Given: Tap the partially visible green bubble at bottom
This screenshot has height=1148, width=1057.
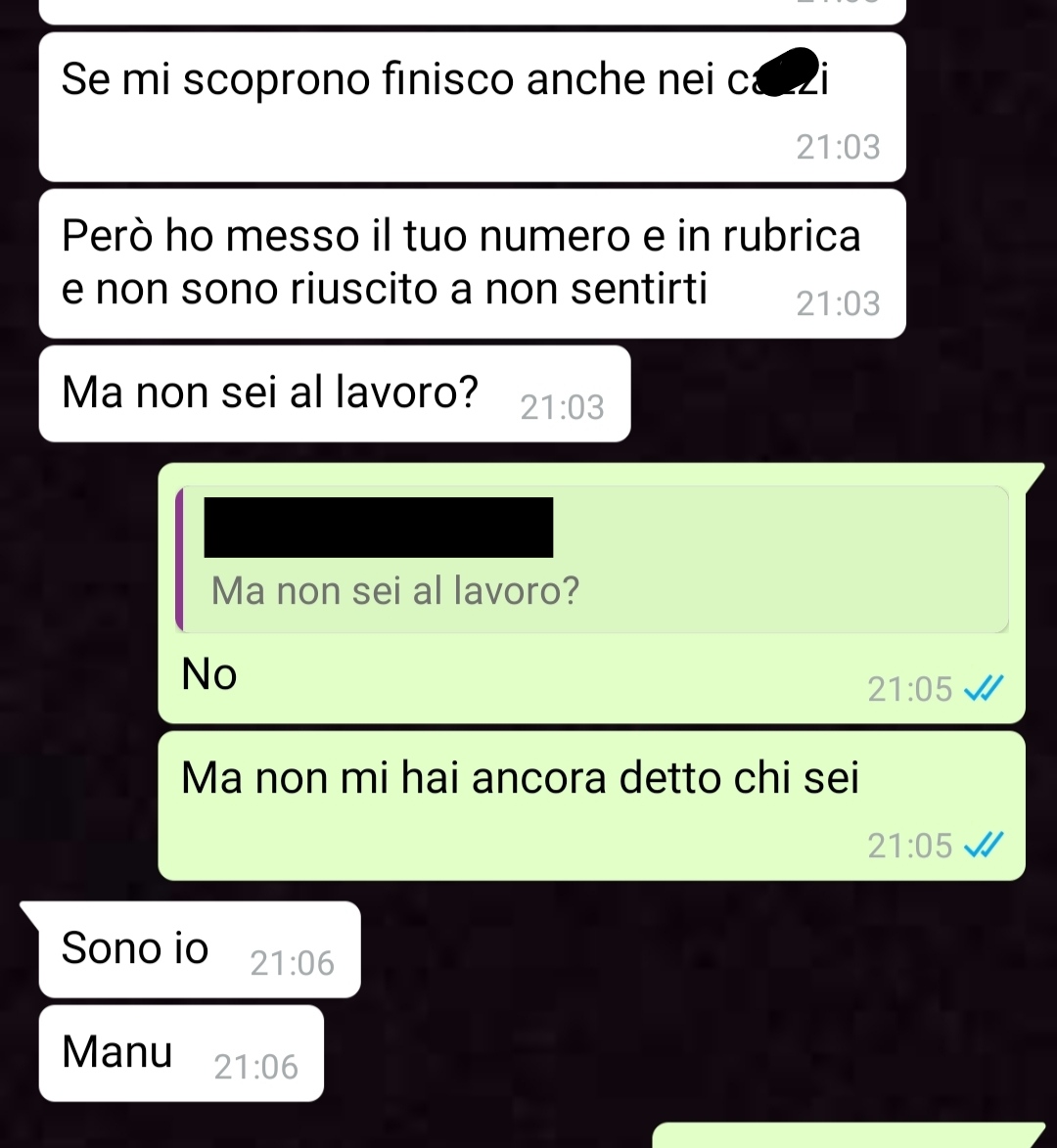Looking at the screenshot, I should click(x=850, y=1135).
